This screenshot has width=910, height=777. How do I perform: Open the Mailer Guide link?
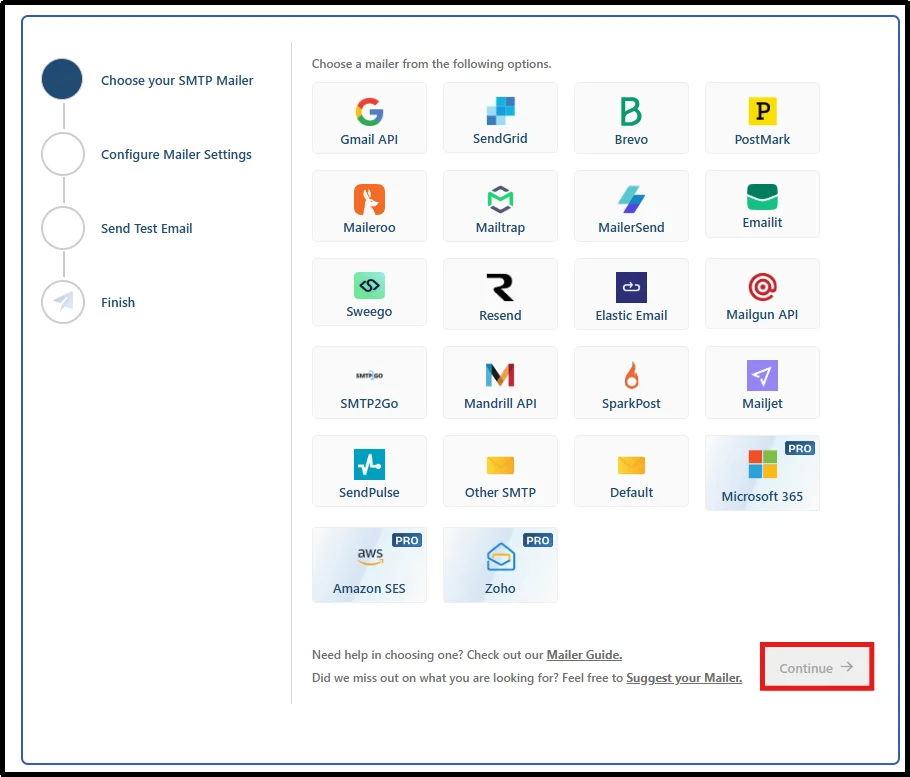(x=584, y=655)
